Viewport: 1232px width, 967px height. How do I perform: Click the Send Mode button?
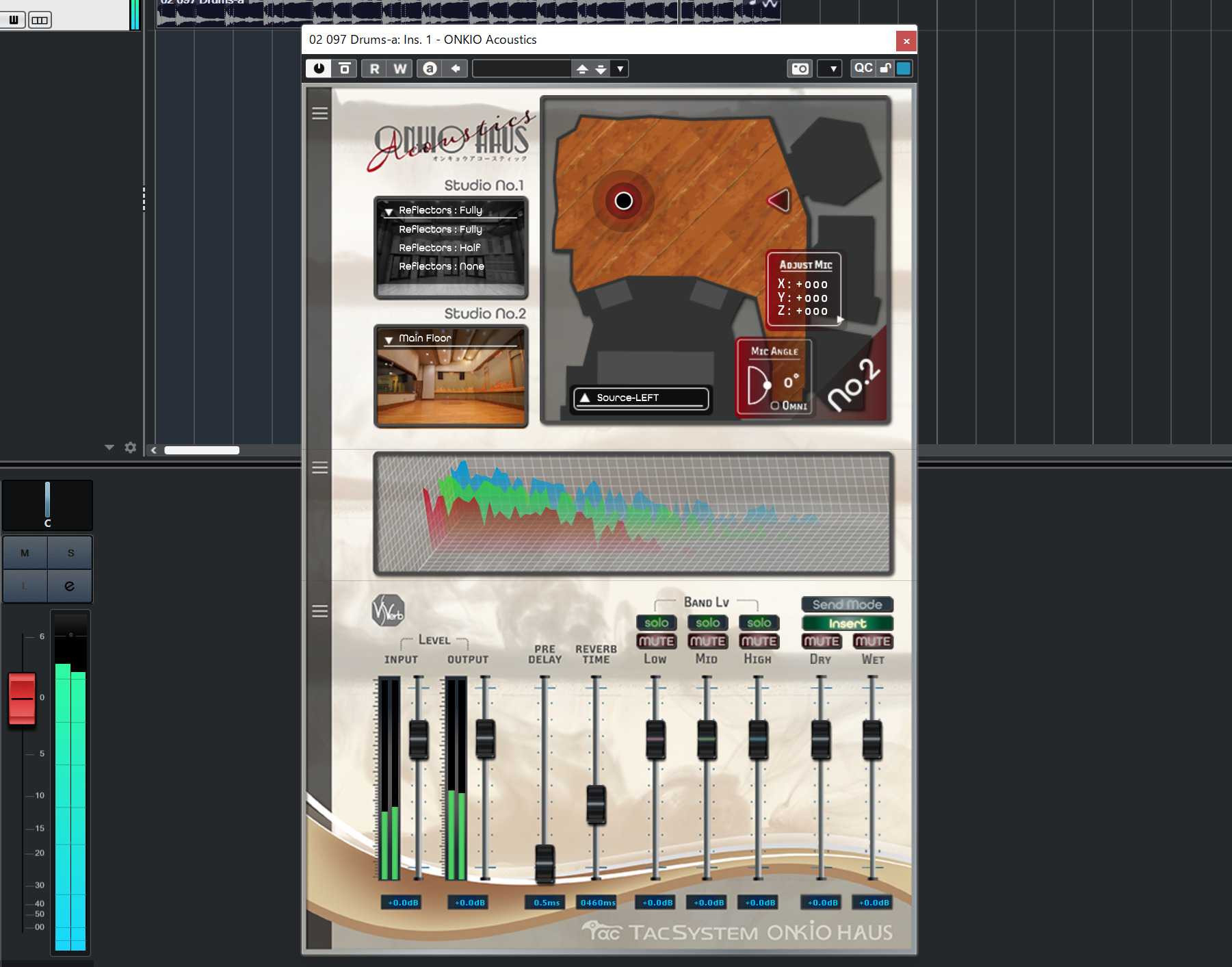tap(847, 604)
